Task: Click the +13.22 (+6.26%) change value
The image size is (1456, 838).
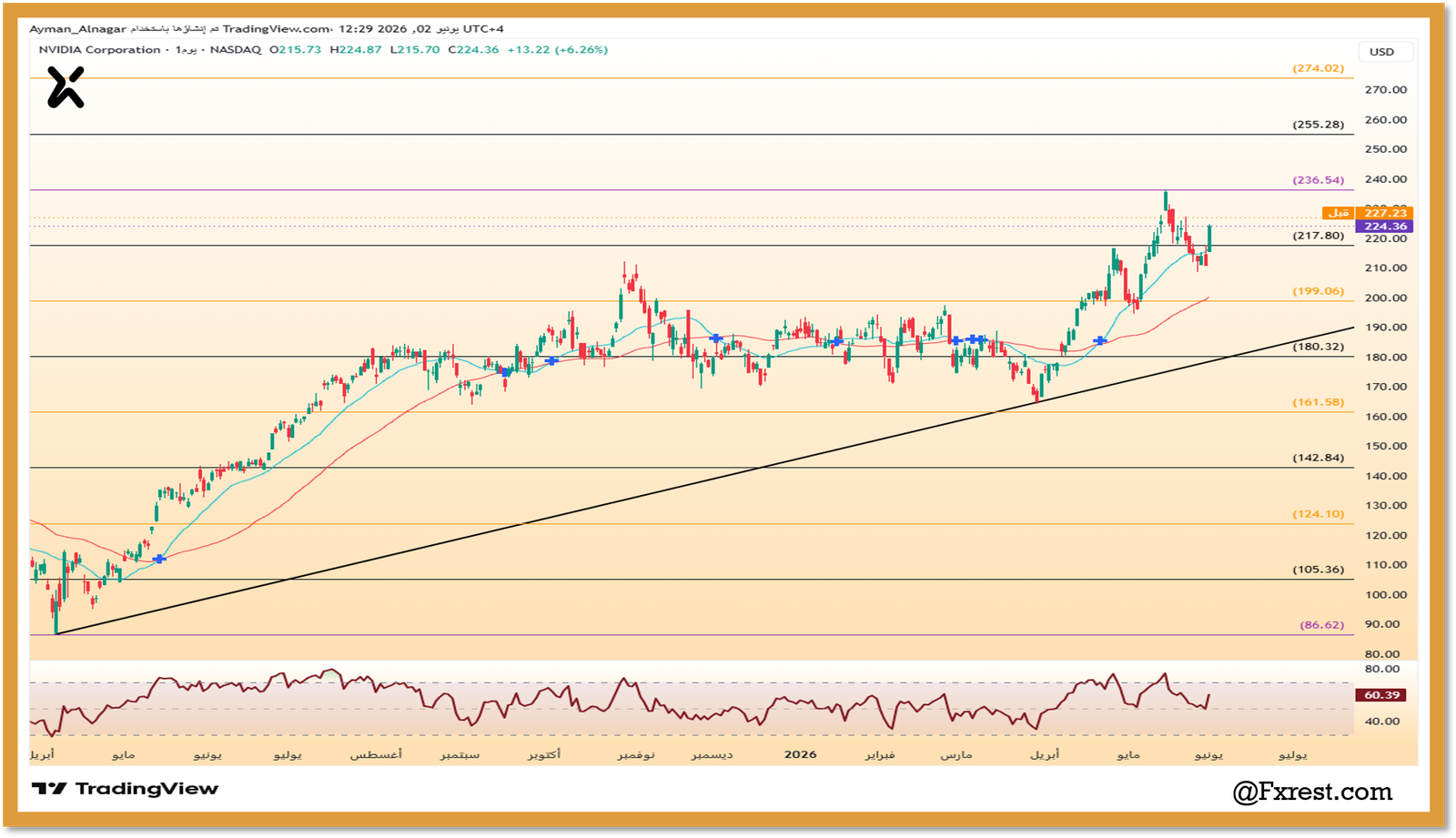Action: pos(557,50)
